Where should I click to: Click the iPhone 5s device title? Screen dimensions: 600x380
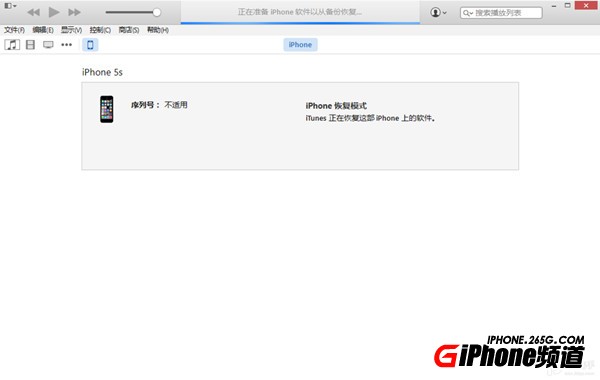point(102,72)
